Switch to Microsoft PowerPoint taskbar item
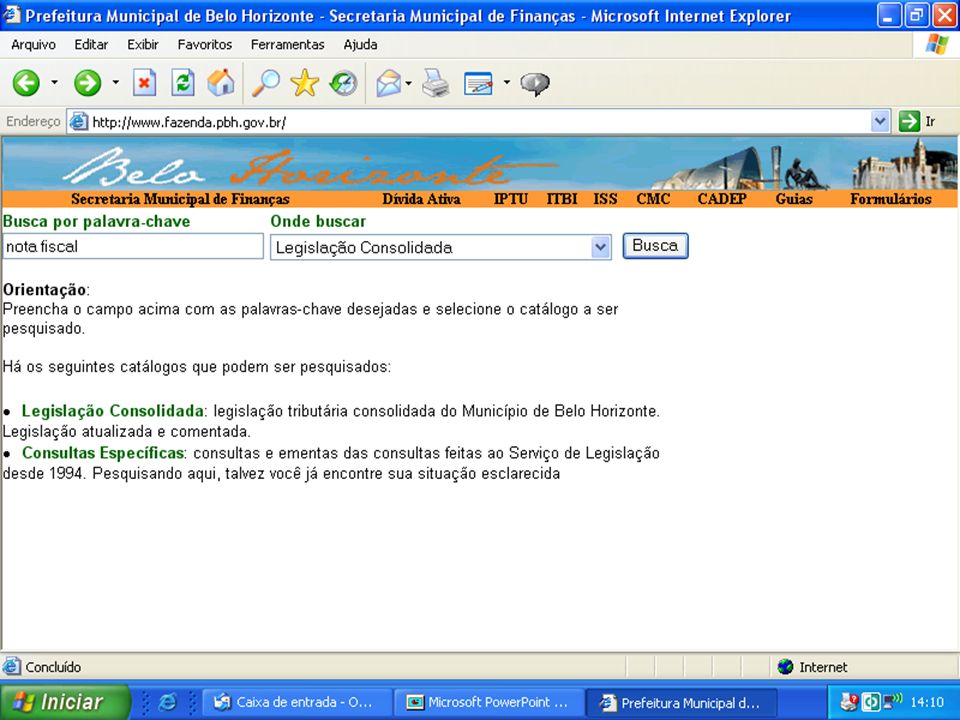 (488, 702)
